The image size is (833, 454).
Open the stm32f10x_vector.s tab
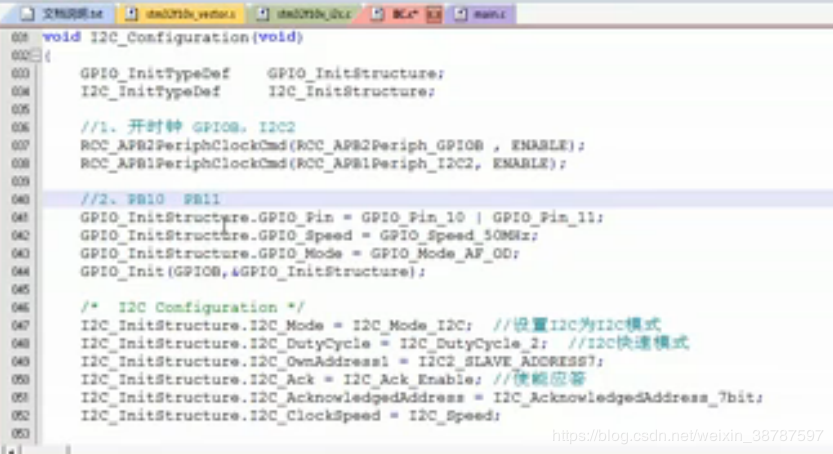(x=181, y=14)
